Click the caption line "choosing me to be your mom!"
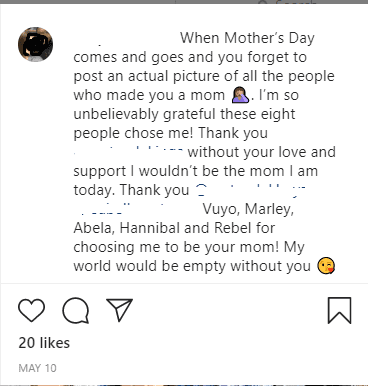 coord(176,247)
